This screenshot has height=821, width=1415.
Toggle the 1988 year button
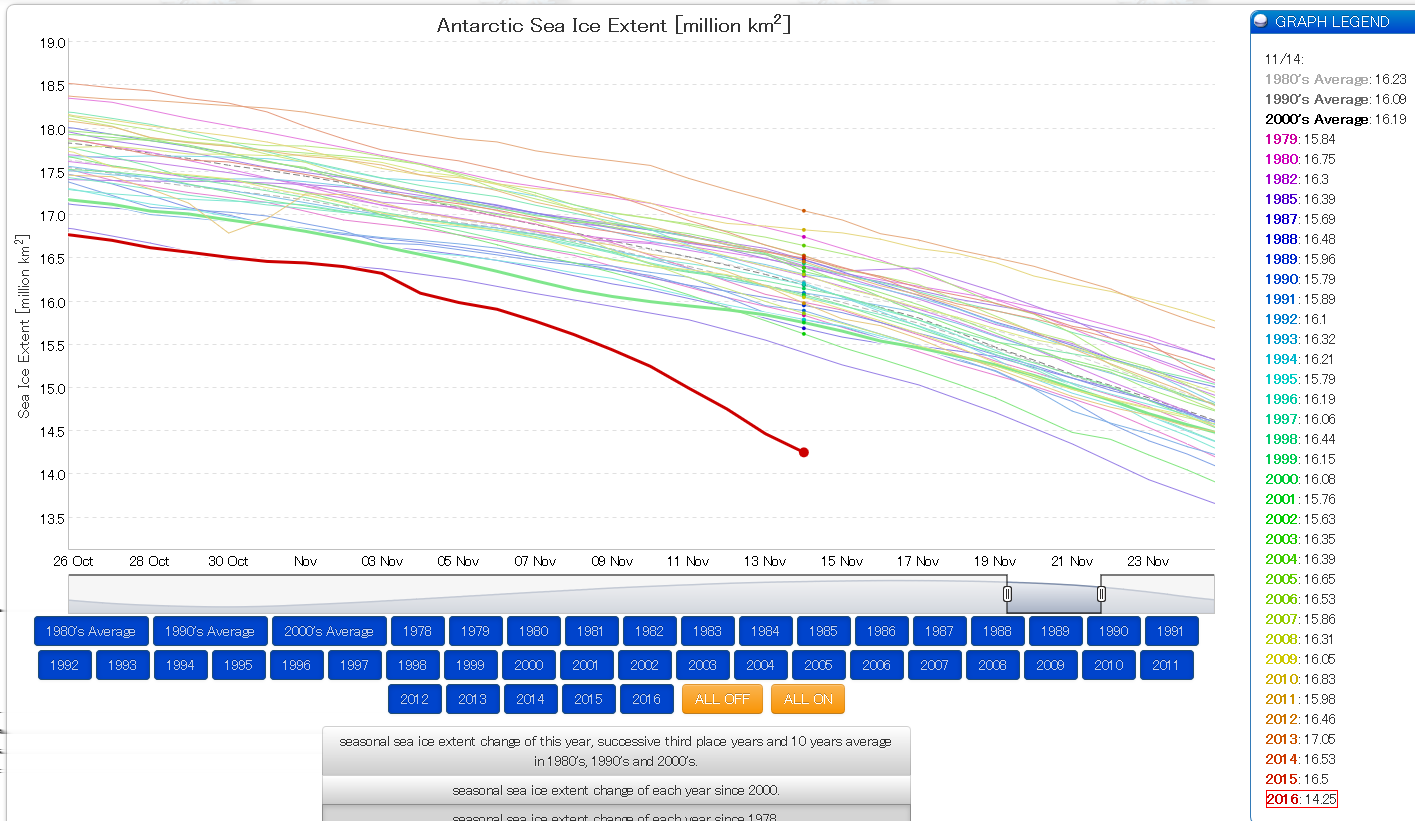coord(997,631)
